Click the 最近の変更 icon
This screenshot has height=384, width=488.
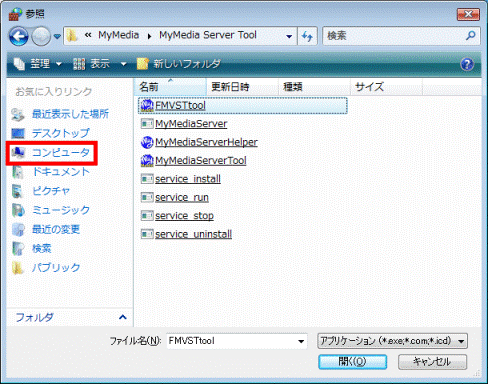pyautogui.click(x=18, y=229)
